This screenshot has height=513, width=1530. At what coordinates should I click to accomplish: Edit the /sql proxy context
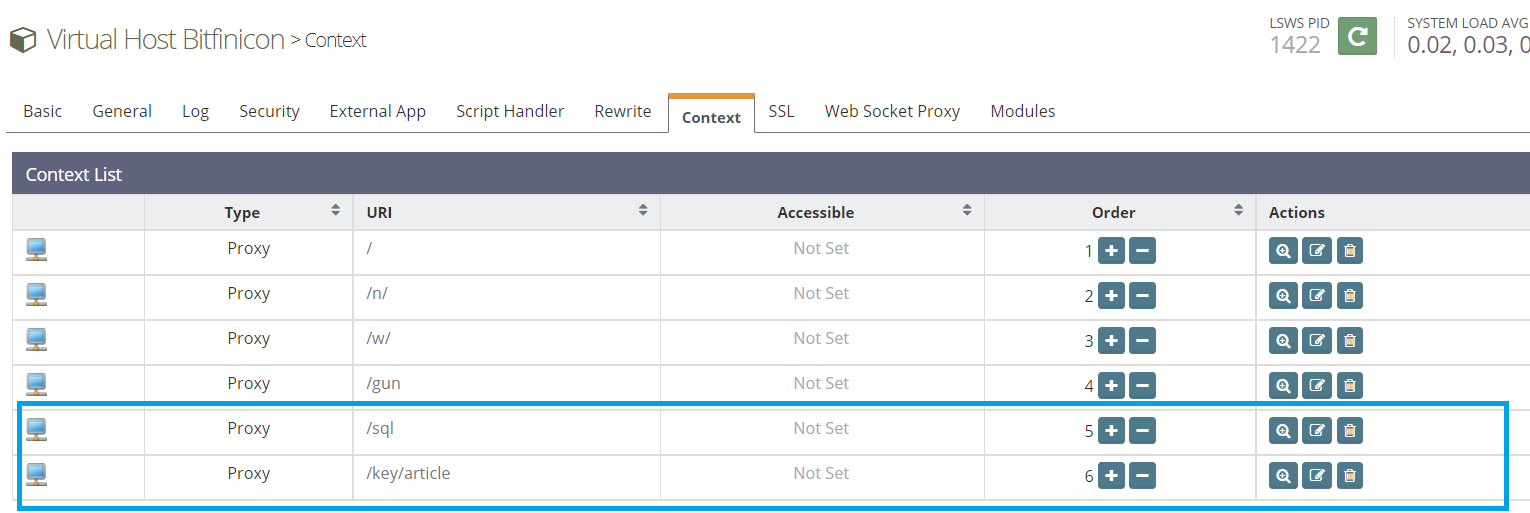click(x=1317, y=431)
